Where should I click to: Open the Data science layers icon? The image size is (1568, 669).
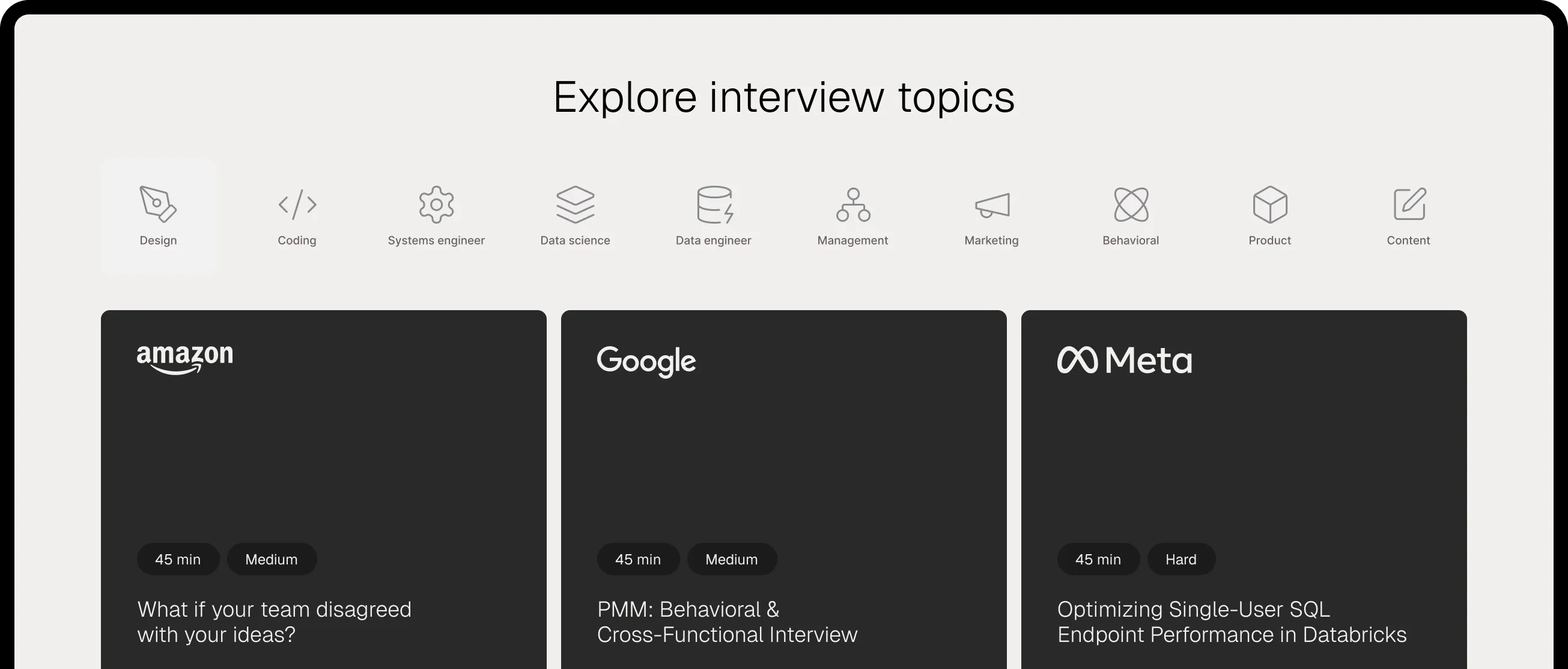tap(575, 204)
